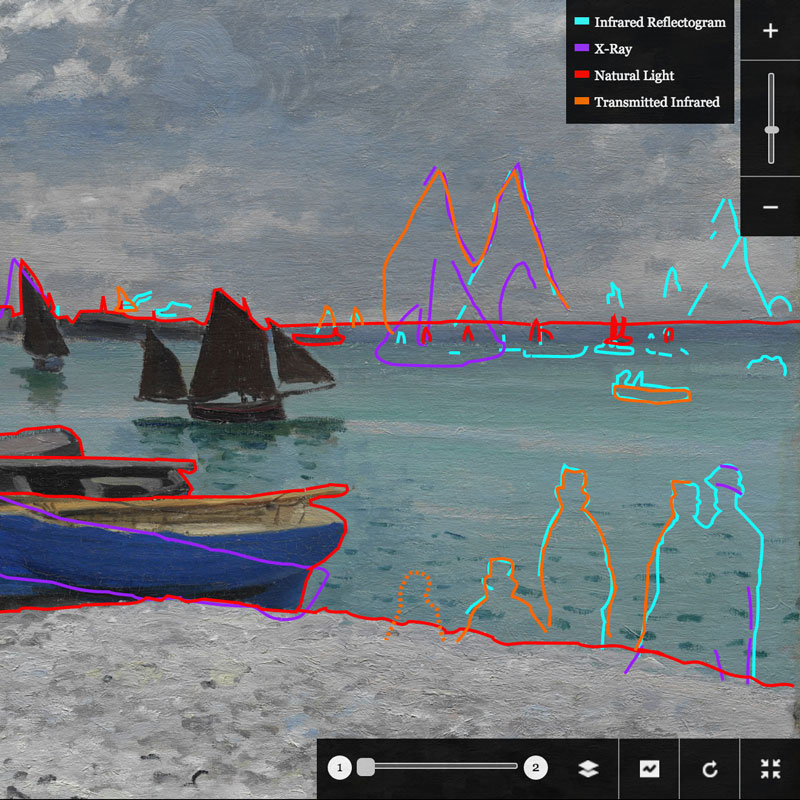Viewport: 800px width, 800px height.
Task: Reset the view with refresh icon
Action: (710, 769)
